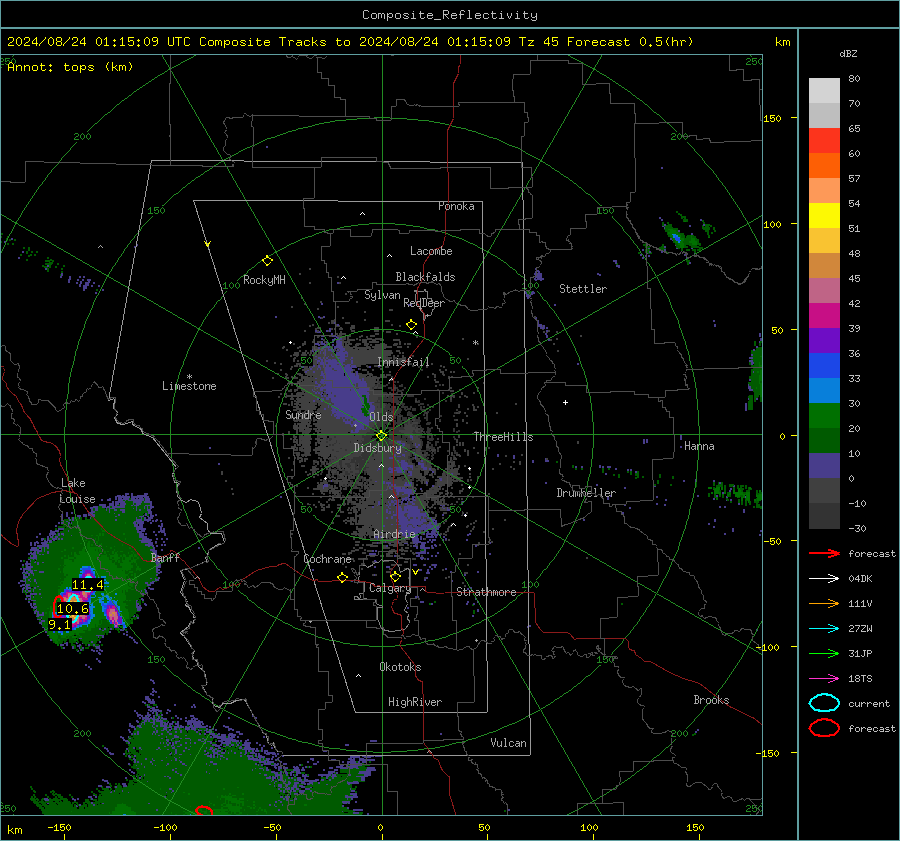Click the magenta 18TS arrow in the legend
Viewport: 900px width, 841px height.
click(x=824, y=679)
